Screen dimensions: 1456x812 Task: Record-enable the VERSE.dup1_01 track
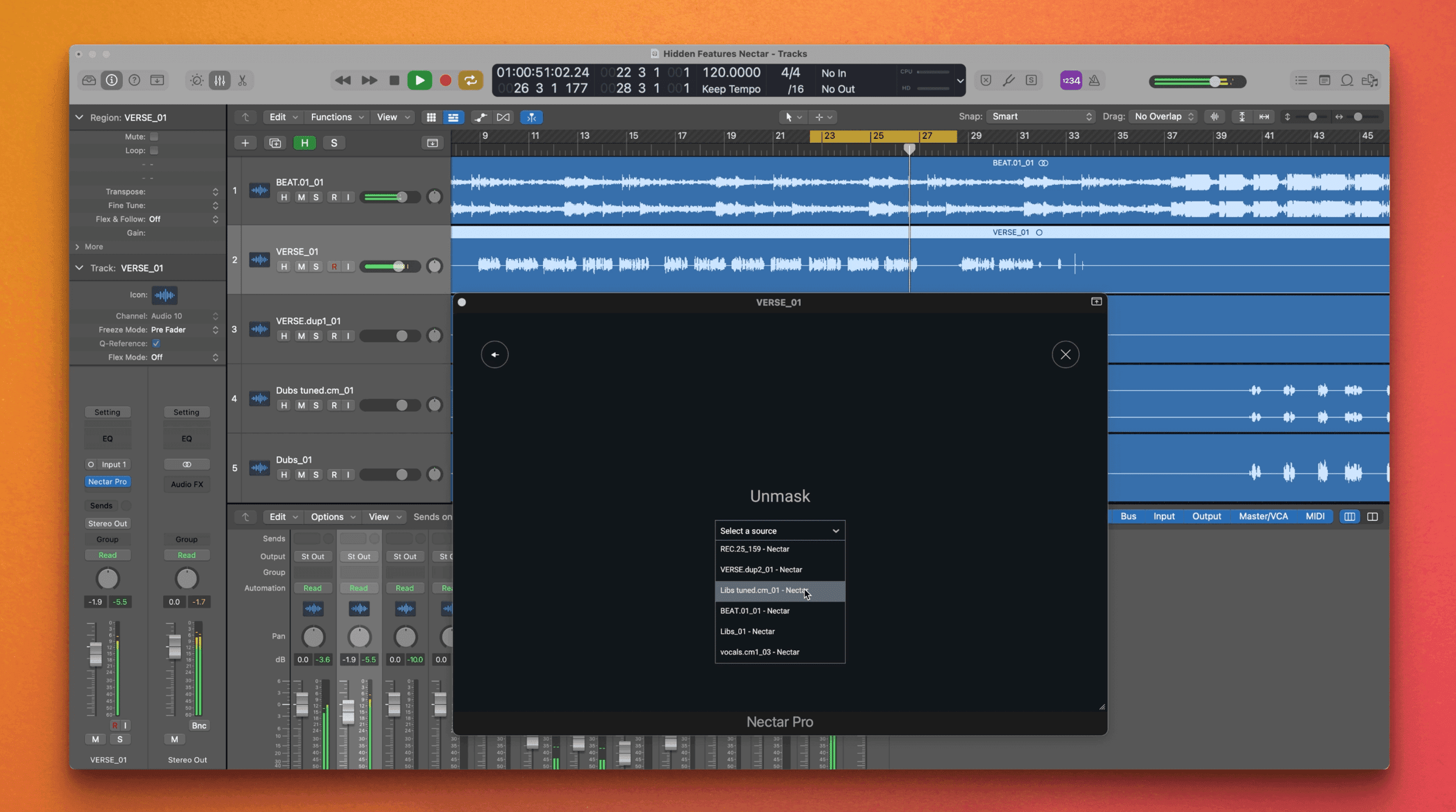[334, 336]
